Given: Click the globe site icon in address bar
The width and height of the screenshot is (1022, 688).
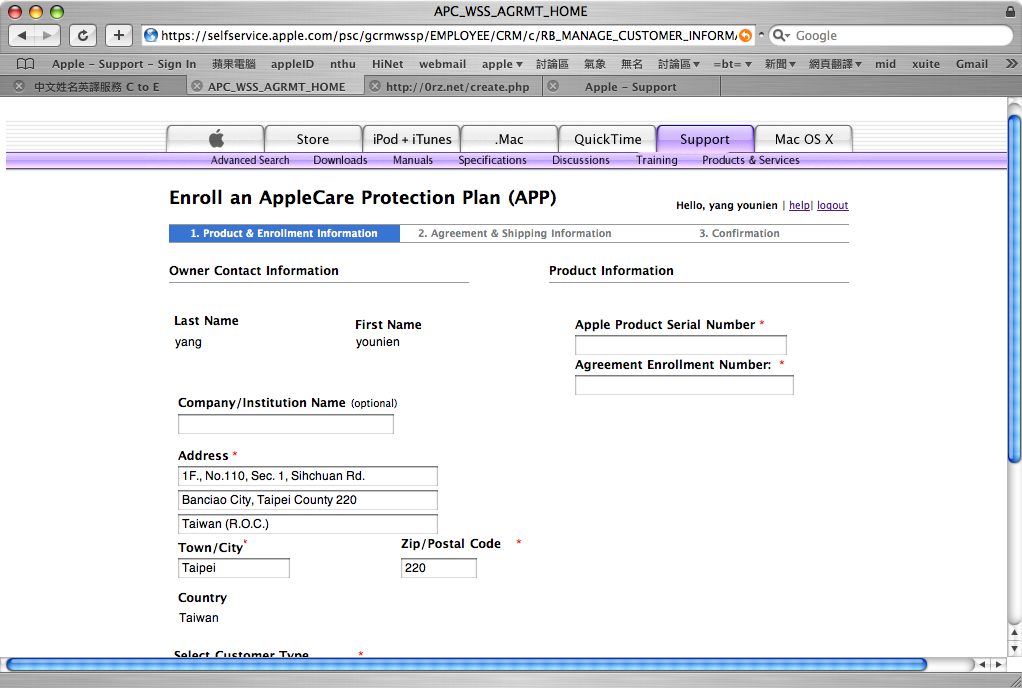Looking at the screenshot, I should click(151, 35).
